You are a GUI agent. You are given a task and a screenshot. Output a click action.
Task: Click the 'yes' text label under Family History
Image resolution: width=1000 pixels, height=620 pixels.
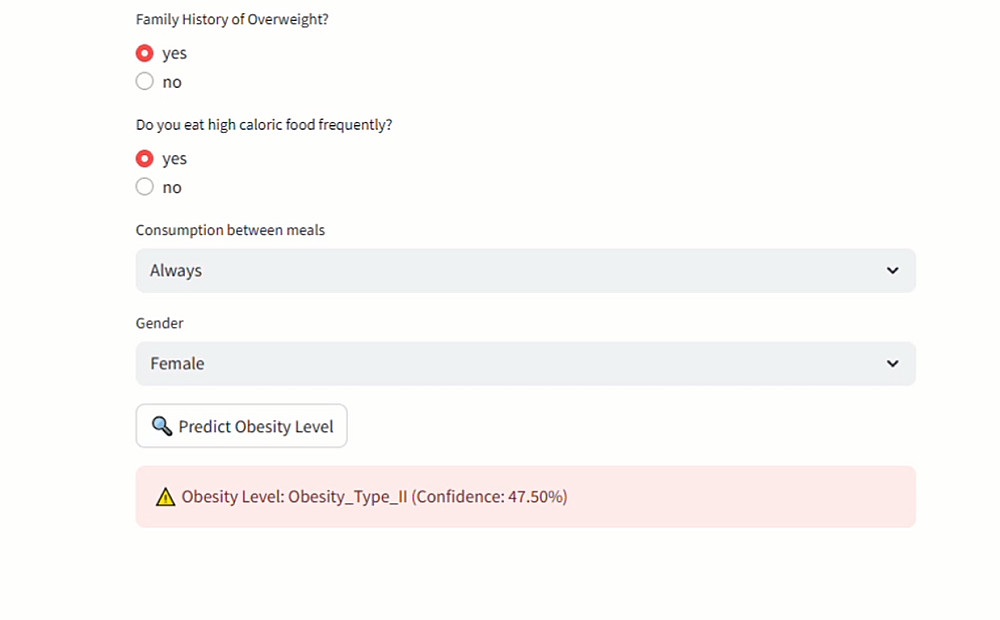pos(174,54)
